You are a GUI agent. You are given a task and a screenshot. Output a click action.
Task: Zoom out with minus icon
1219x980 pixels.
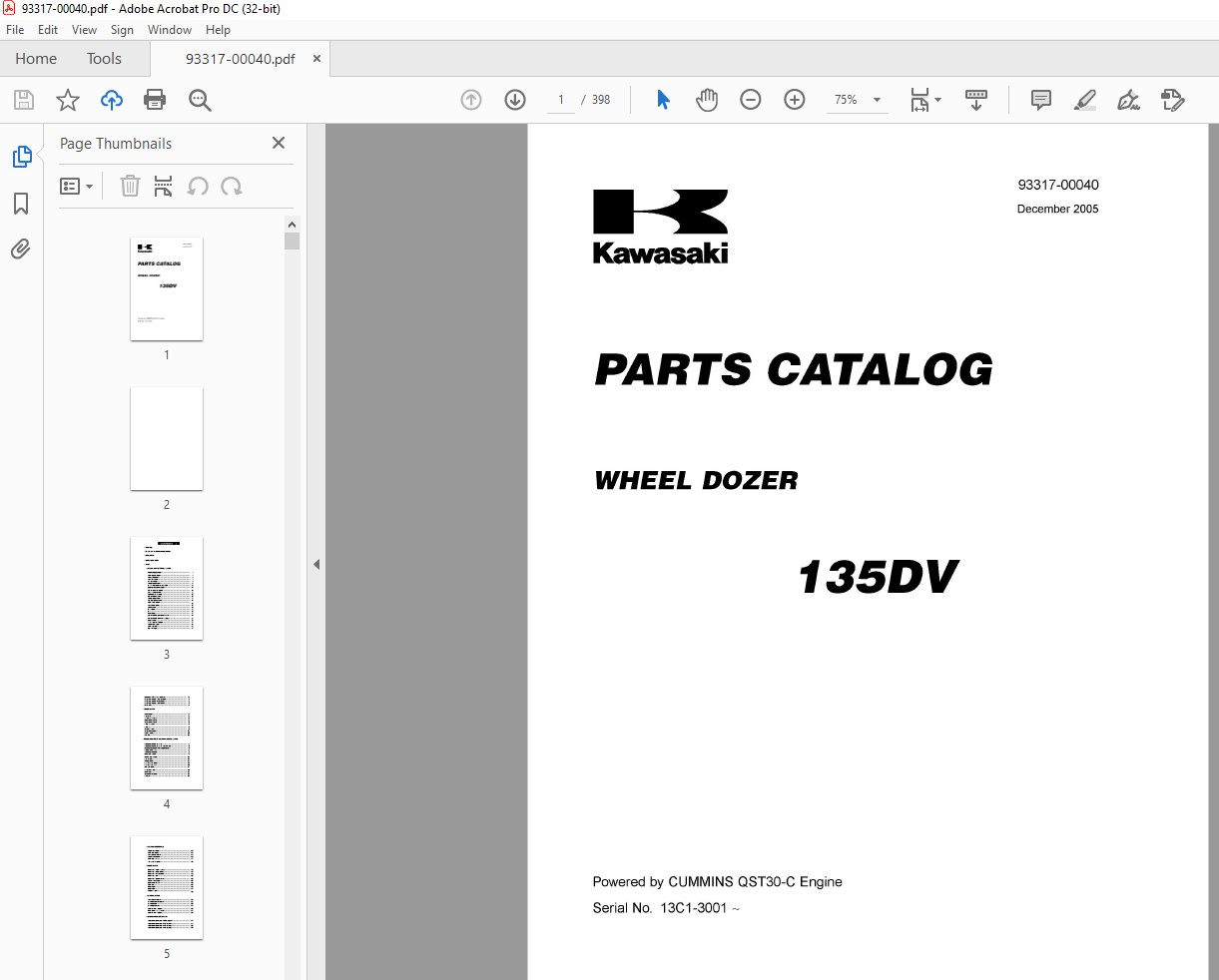[x=751, y=100]
